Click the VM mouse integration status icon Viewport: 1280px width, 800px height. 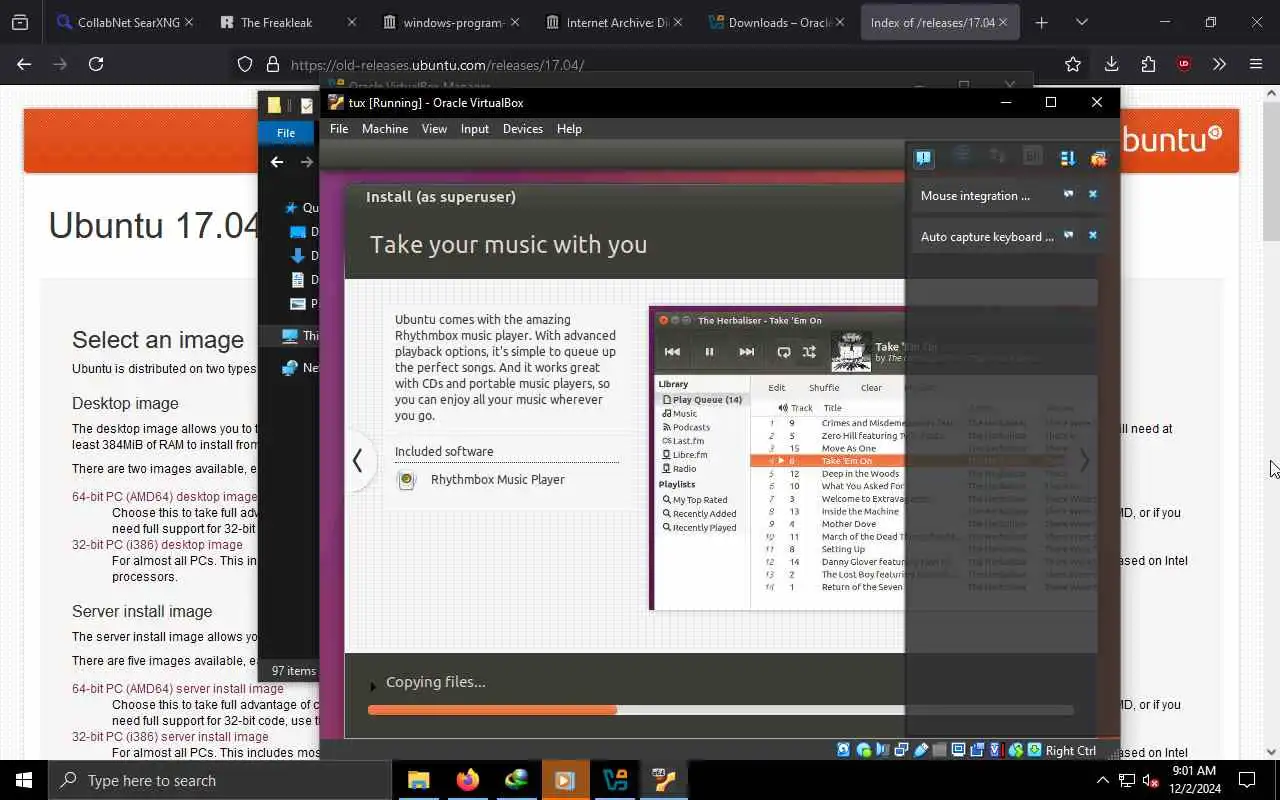[1016, 750]
